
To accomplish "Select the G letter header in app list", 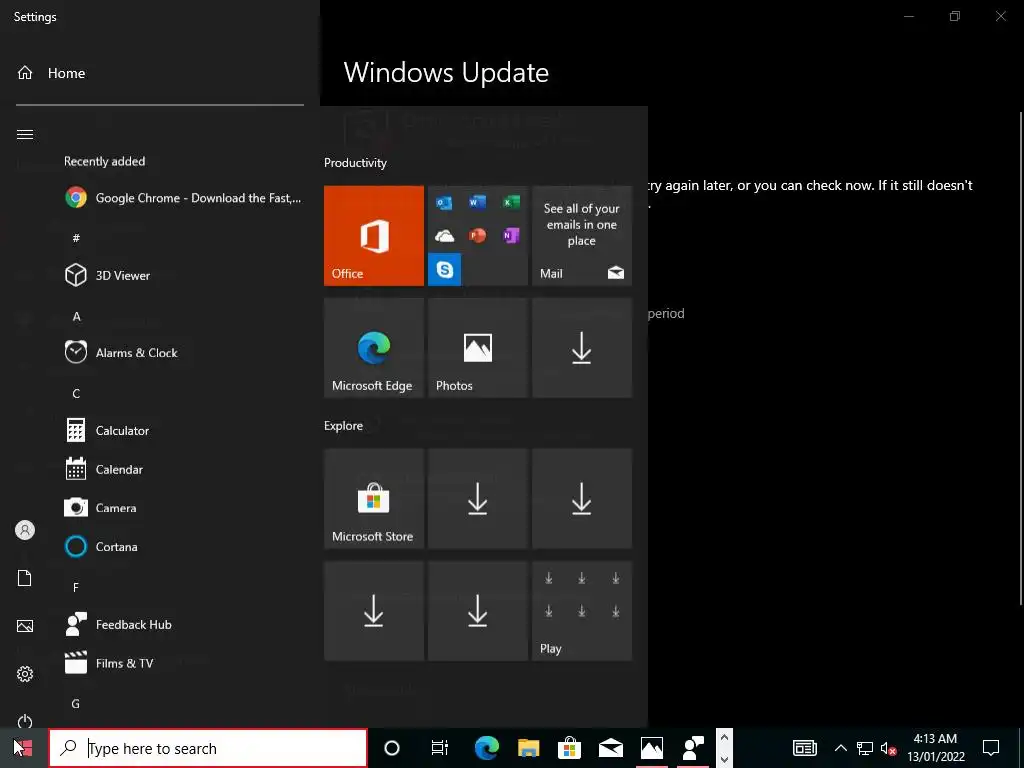I will (x=76, y=704).
